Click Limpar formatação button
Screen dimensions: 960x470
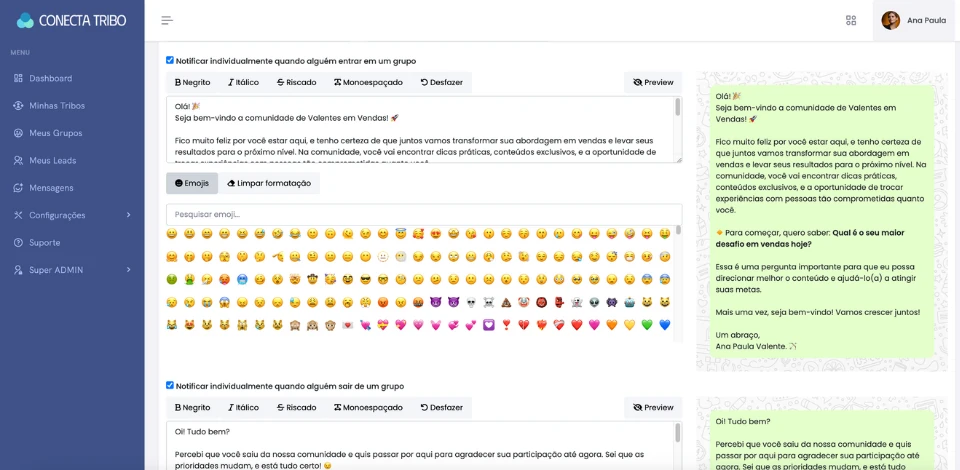click(x=269, y=183)
